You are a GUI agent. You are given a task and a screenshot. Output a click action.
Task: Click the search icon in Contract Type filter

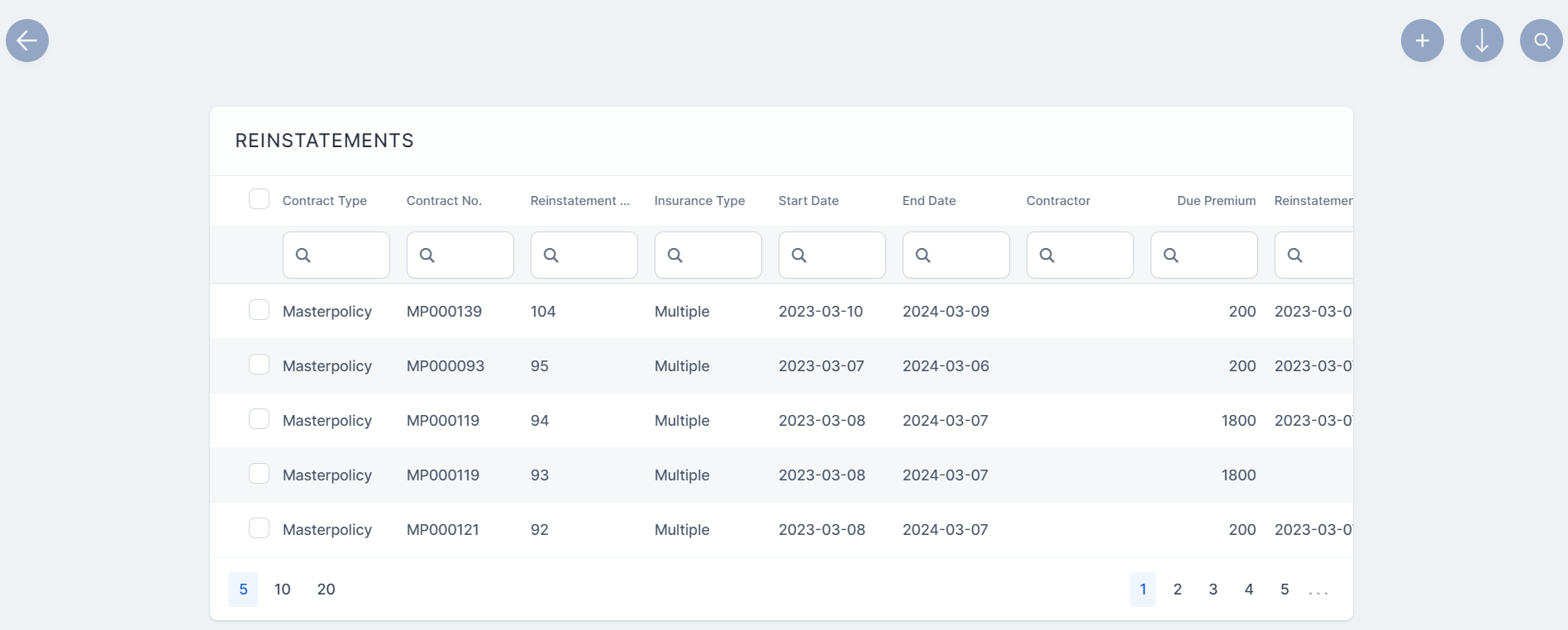click(x=303, y=255)
